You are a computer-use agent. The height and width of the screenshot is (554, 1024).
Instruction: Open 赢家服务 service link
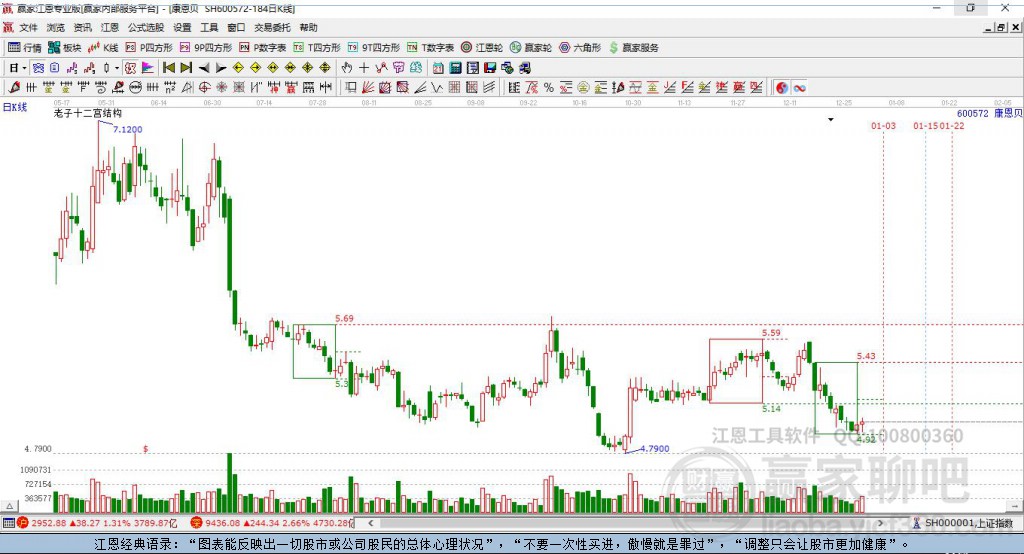[633, 48]
